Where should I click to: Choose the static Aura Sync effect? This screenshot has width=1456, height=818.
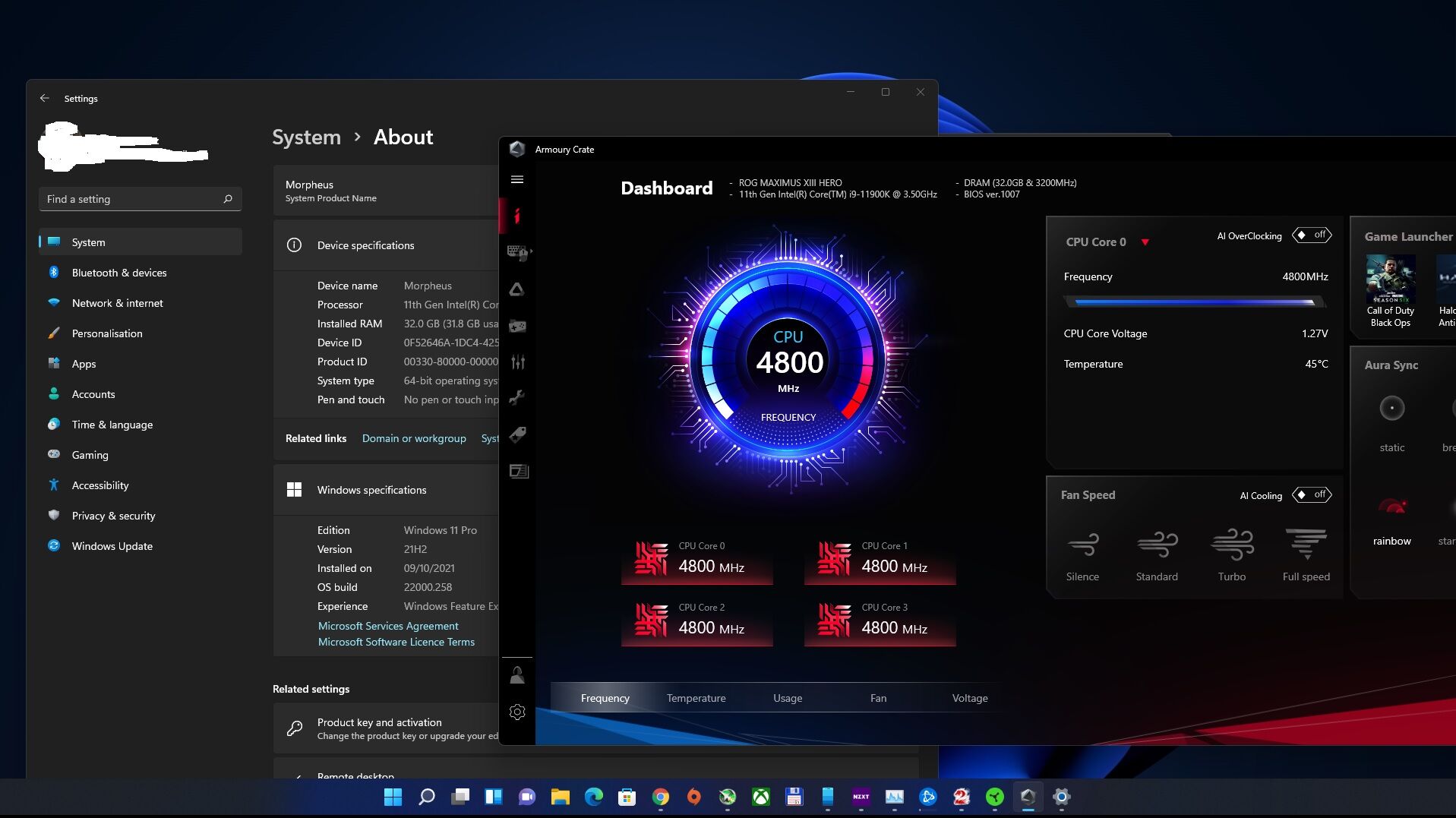(x=1392, y=423)
